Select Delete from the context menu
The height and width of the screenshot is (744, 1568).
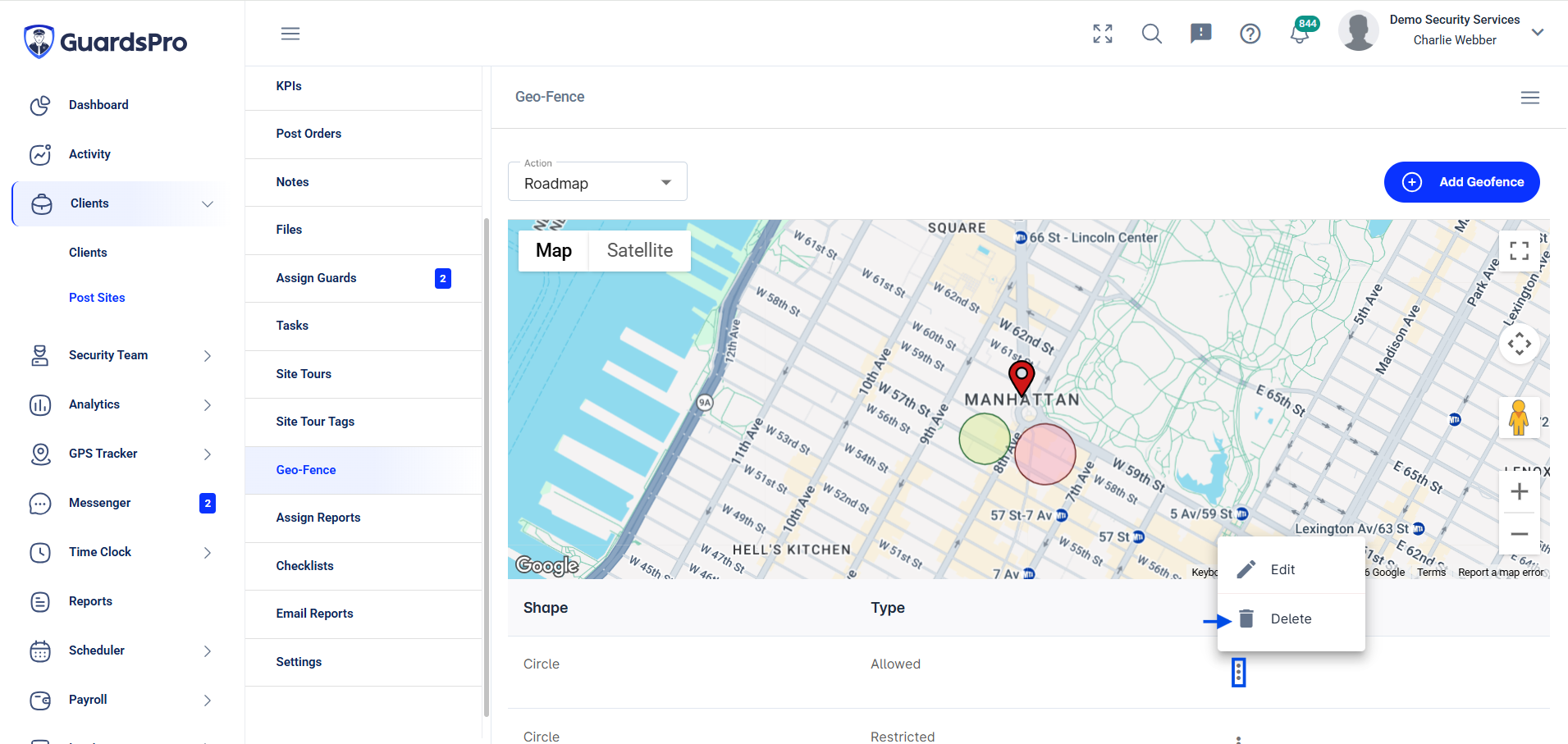pos(1291,619)
